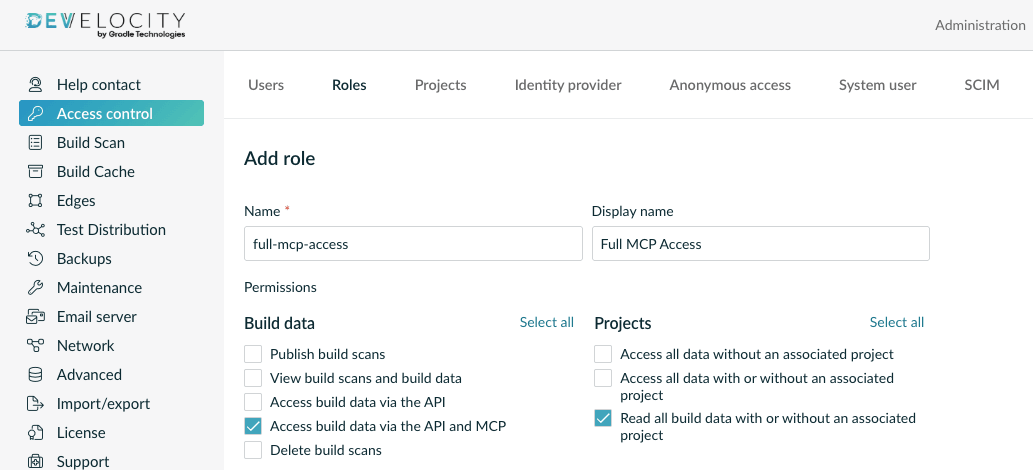Open Access control sidebar item
1033x470 pixels.
(x=111, y=113)
